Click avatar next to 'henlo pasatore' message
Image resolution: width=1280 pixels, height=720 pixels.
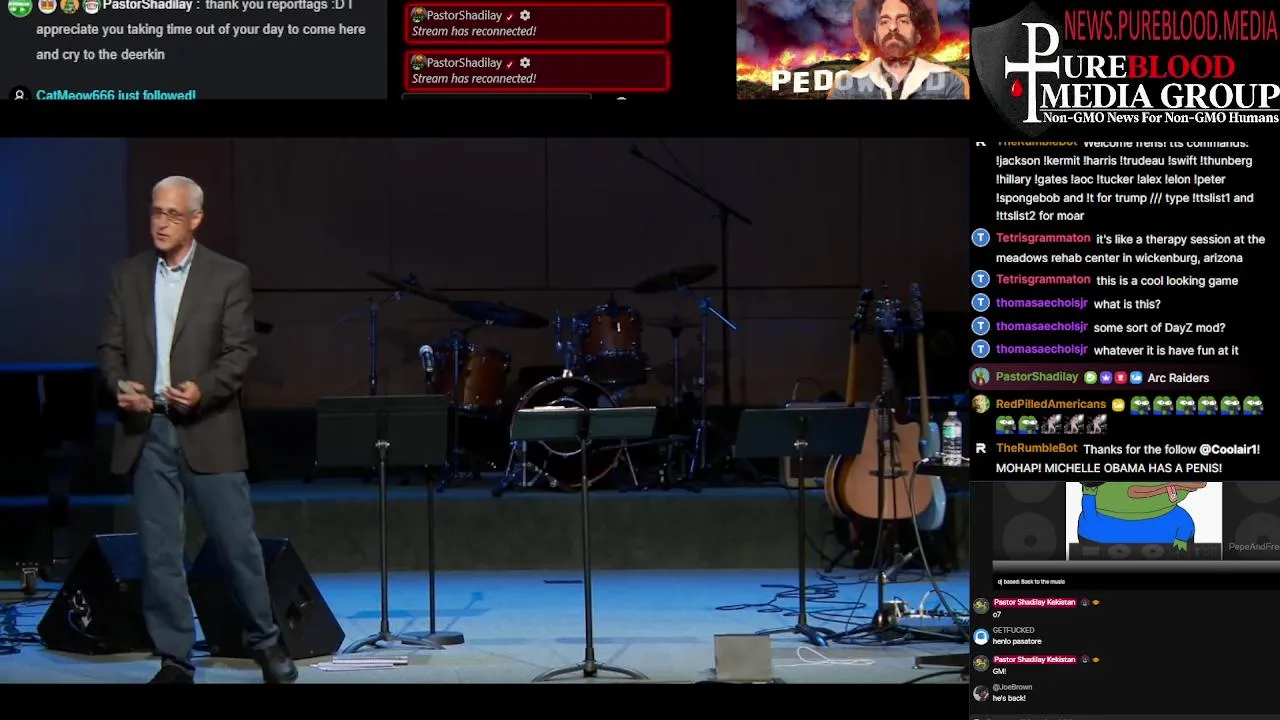pyautogui.click(x=981, y=636)
